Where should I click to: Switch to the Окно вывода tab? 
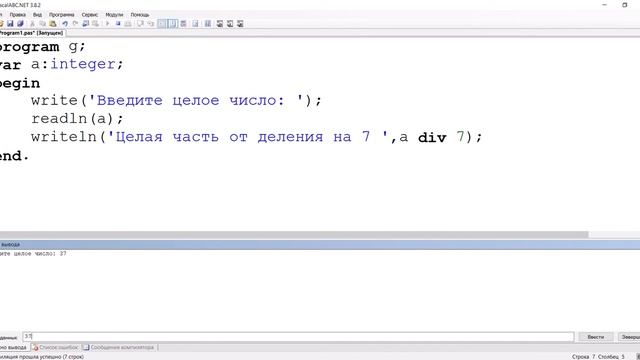tap(14, 347)
